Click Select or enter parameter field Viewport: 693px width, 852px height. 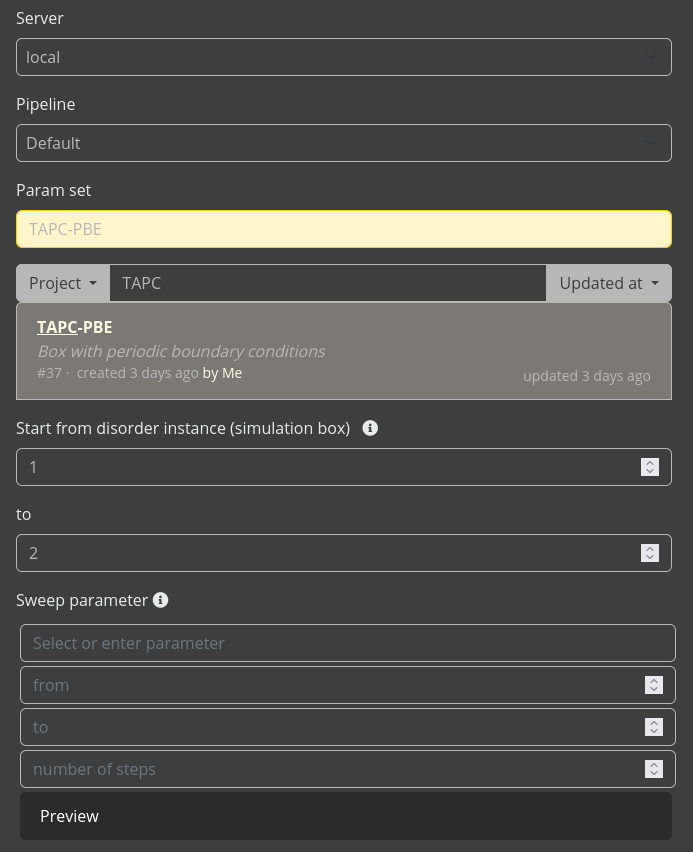[x=347, y=643]
